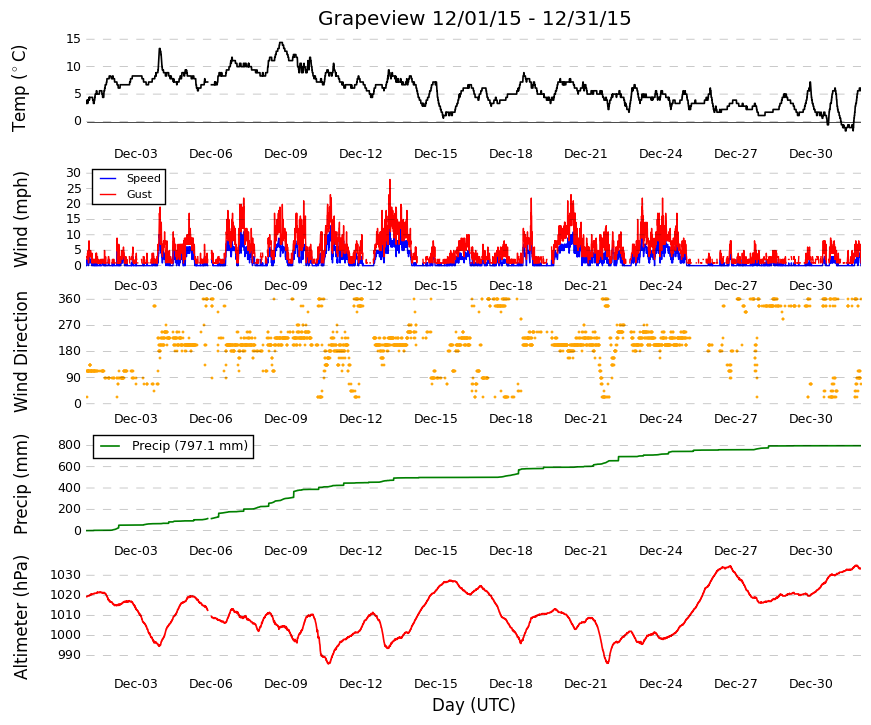Click the Altimeter (hPa) axis label
The width and height of the screenshot is (871, 725).
tap(21, 617)
